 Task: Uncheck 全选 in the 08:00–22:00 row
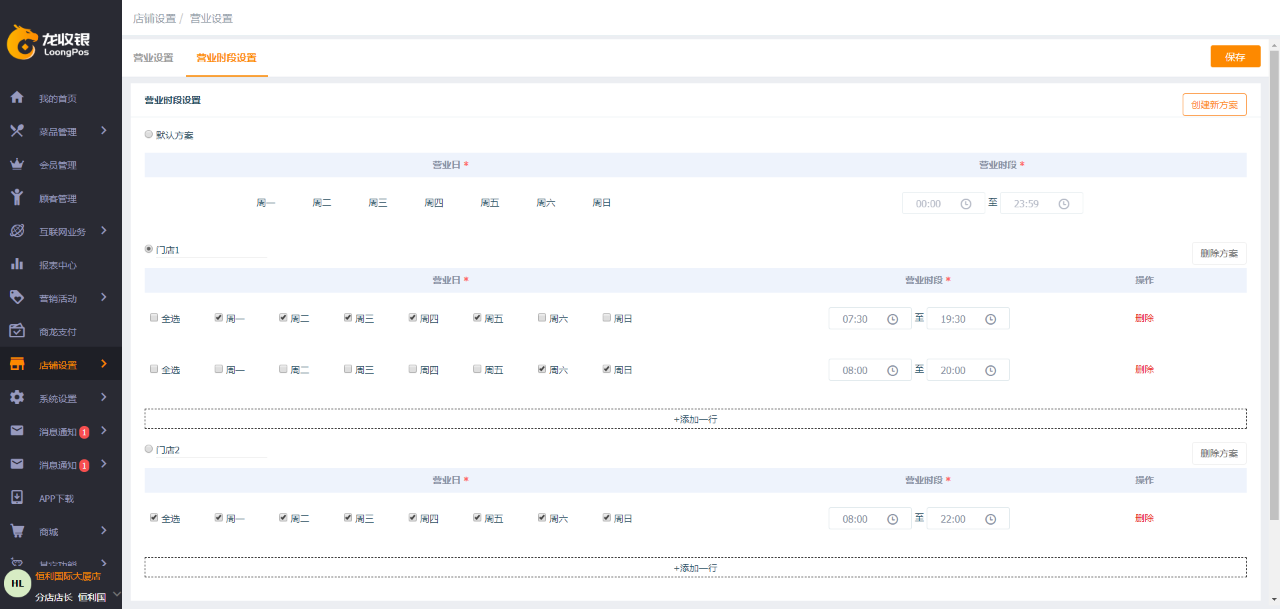(x=154, y=518)
